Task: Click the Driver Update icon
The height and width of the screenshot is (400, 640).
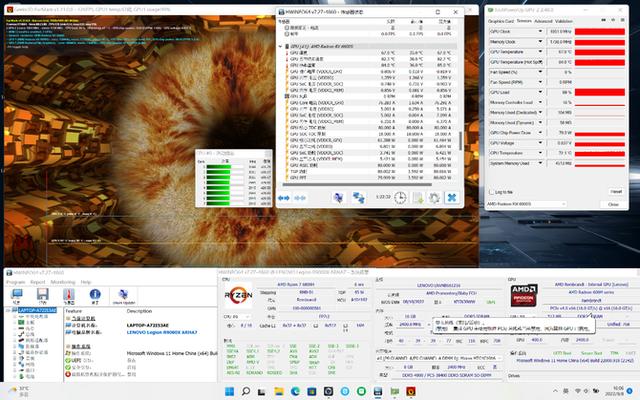Action: pyautogui.click(x=123, y=295)
